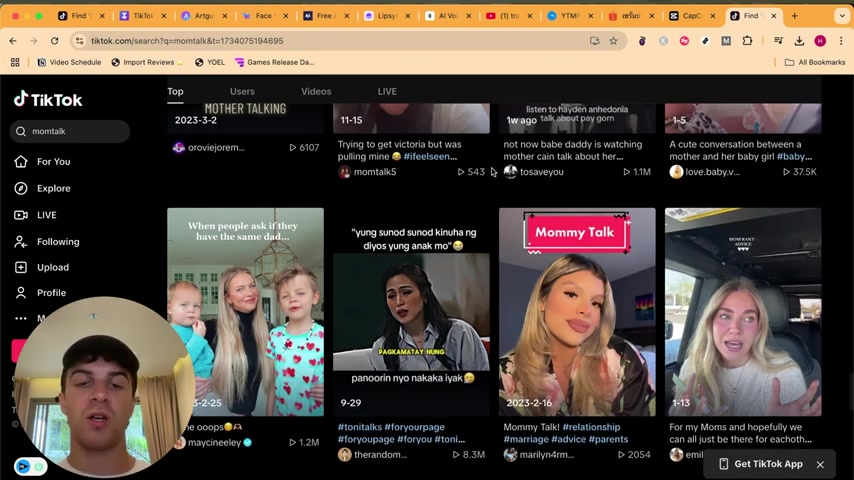
Task: Switch to the Videos search tab
Action: [316, 91]
